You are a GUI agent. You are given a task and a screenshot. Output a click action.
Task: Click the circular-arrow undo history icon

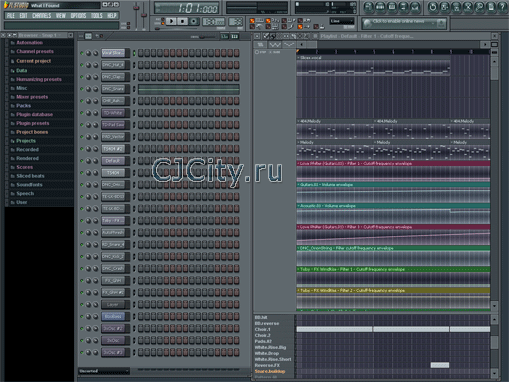[433, 7]
